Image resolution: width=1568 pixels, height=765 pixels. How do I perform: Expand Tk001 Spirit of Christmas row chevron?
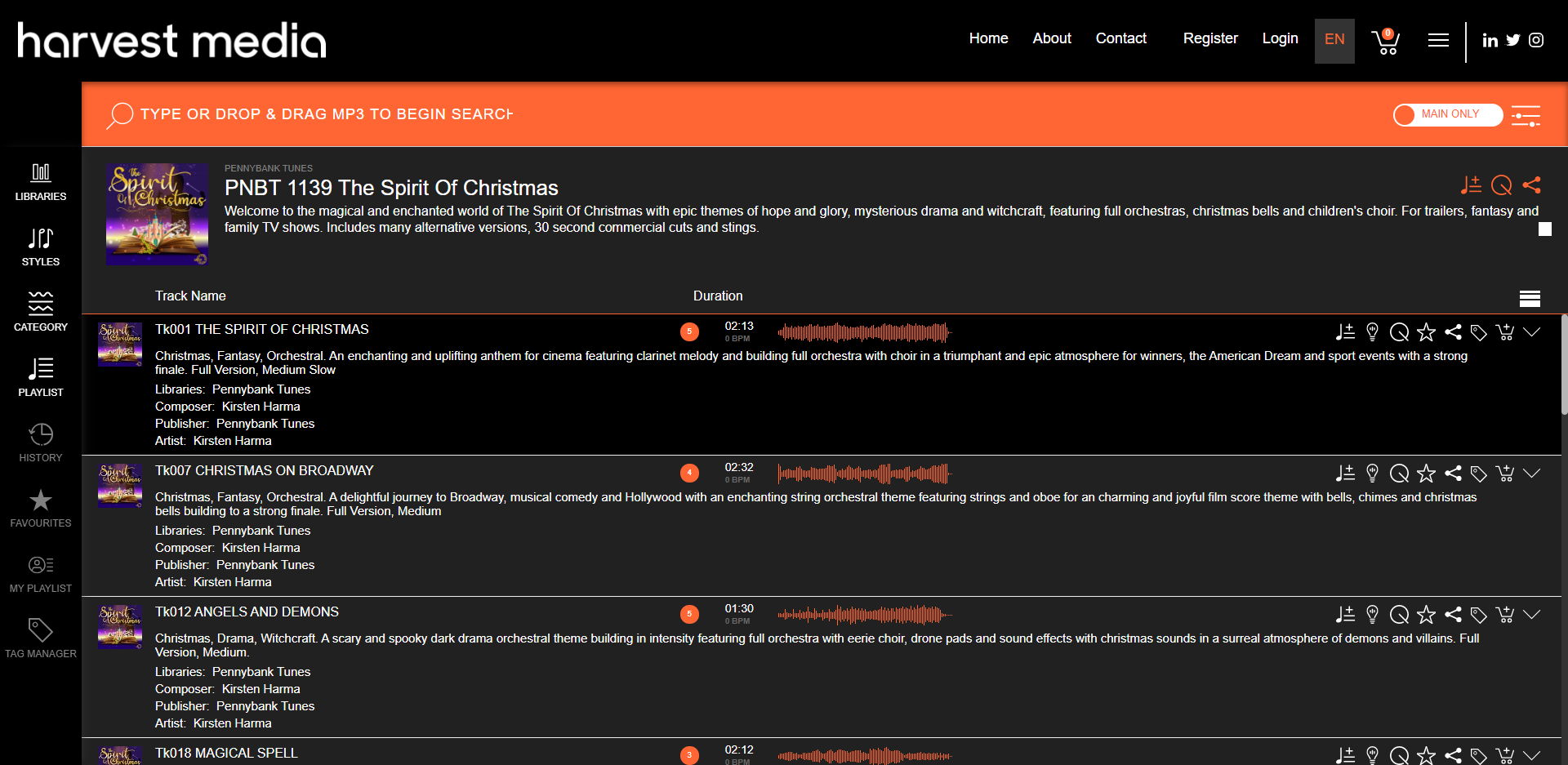click(1532, 331)
